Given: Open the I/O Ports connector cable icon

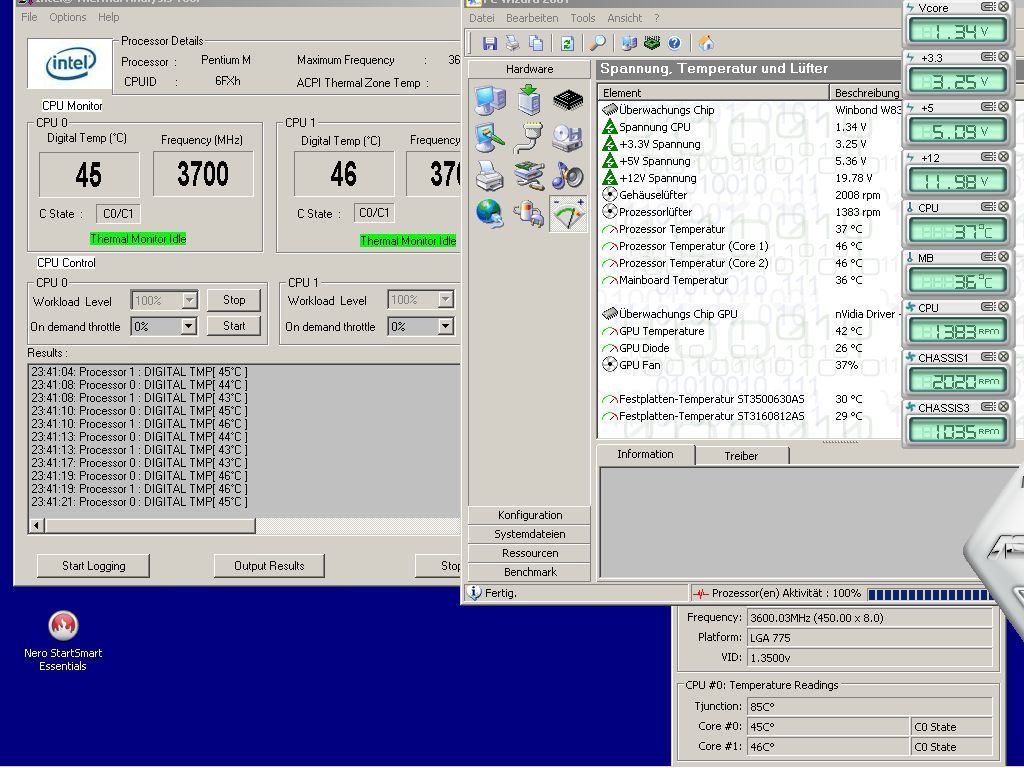Looking at the screenshot, I should pos(529,137).
